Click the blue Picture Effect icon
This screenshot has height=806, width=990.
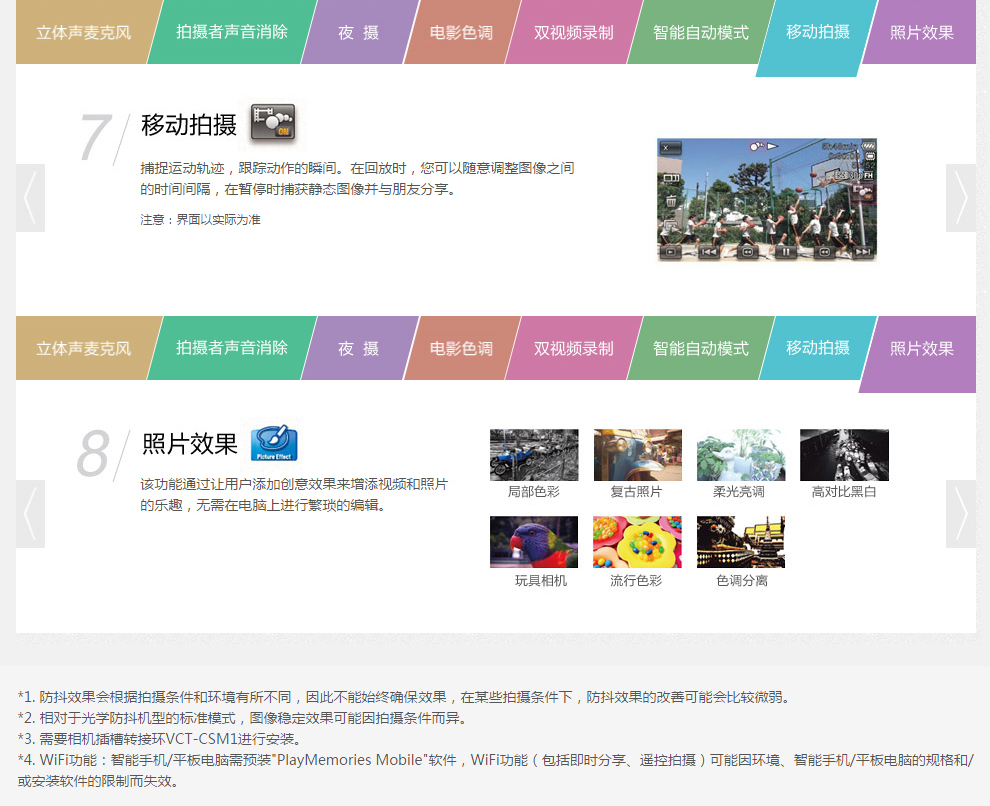pyautogui.click(x=273, y=442)
